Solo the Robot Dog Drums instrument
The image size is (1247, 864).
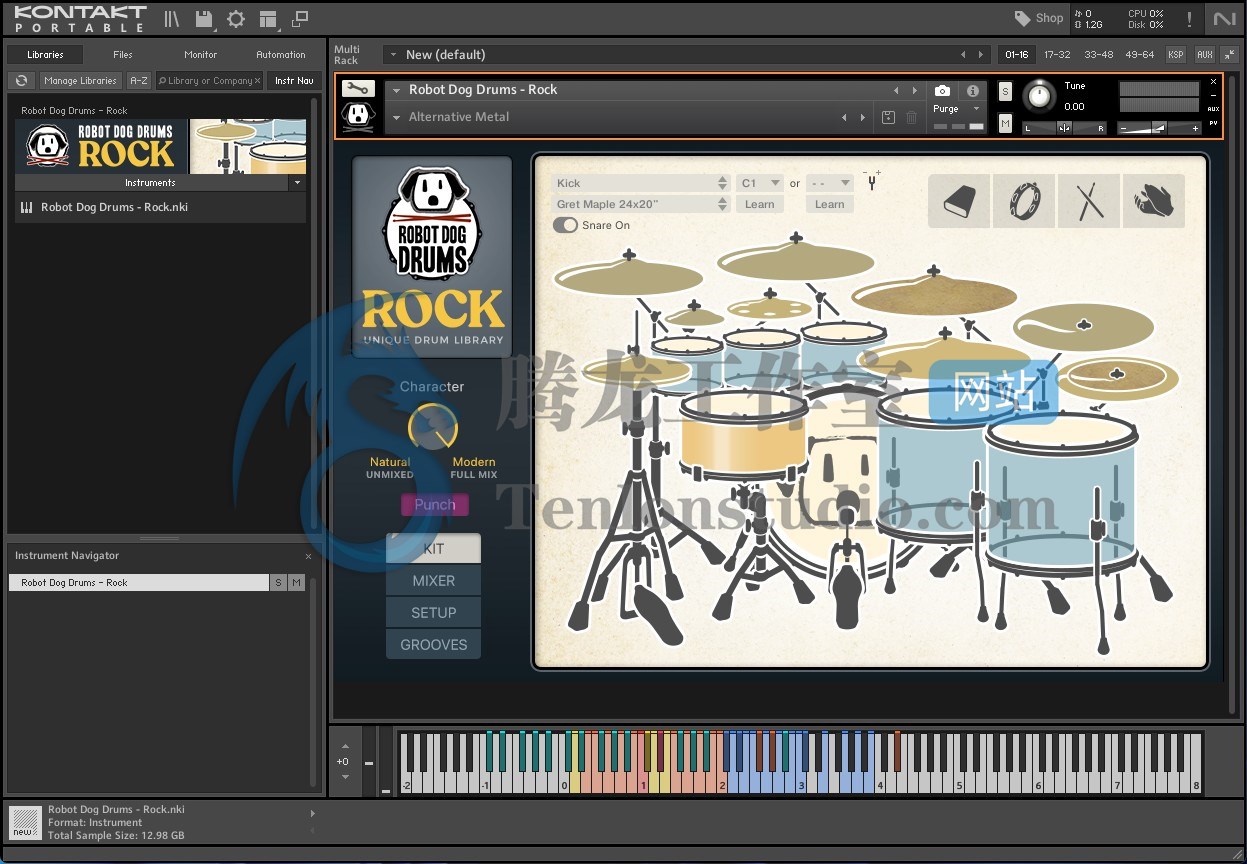pos(1005,92)
